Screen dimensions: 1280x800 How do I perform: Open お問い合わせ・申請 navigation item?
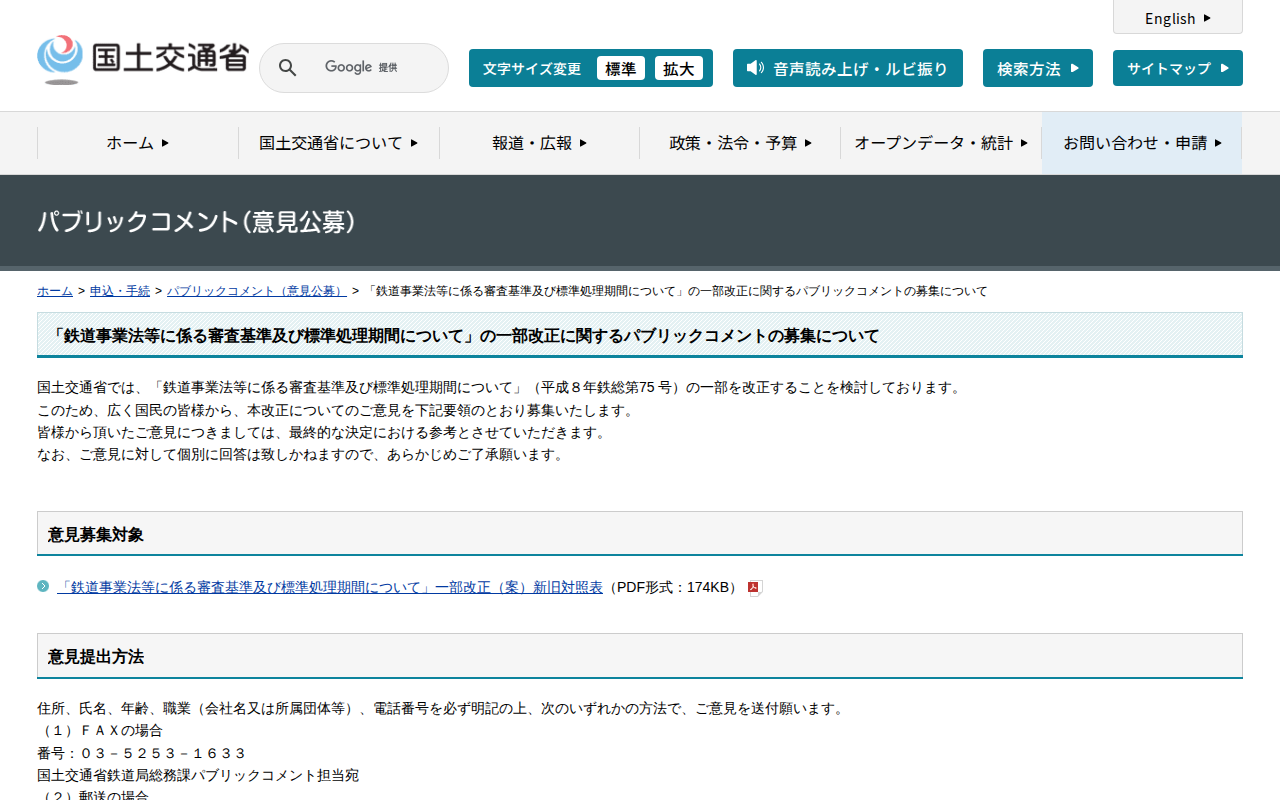[x=1142, y=143]
